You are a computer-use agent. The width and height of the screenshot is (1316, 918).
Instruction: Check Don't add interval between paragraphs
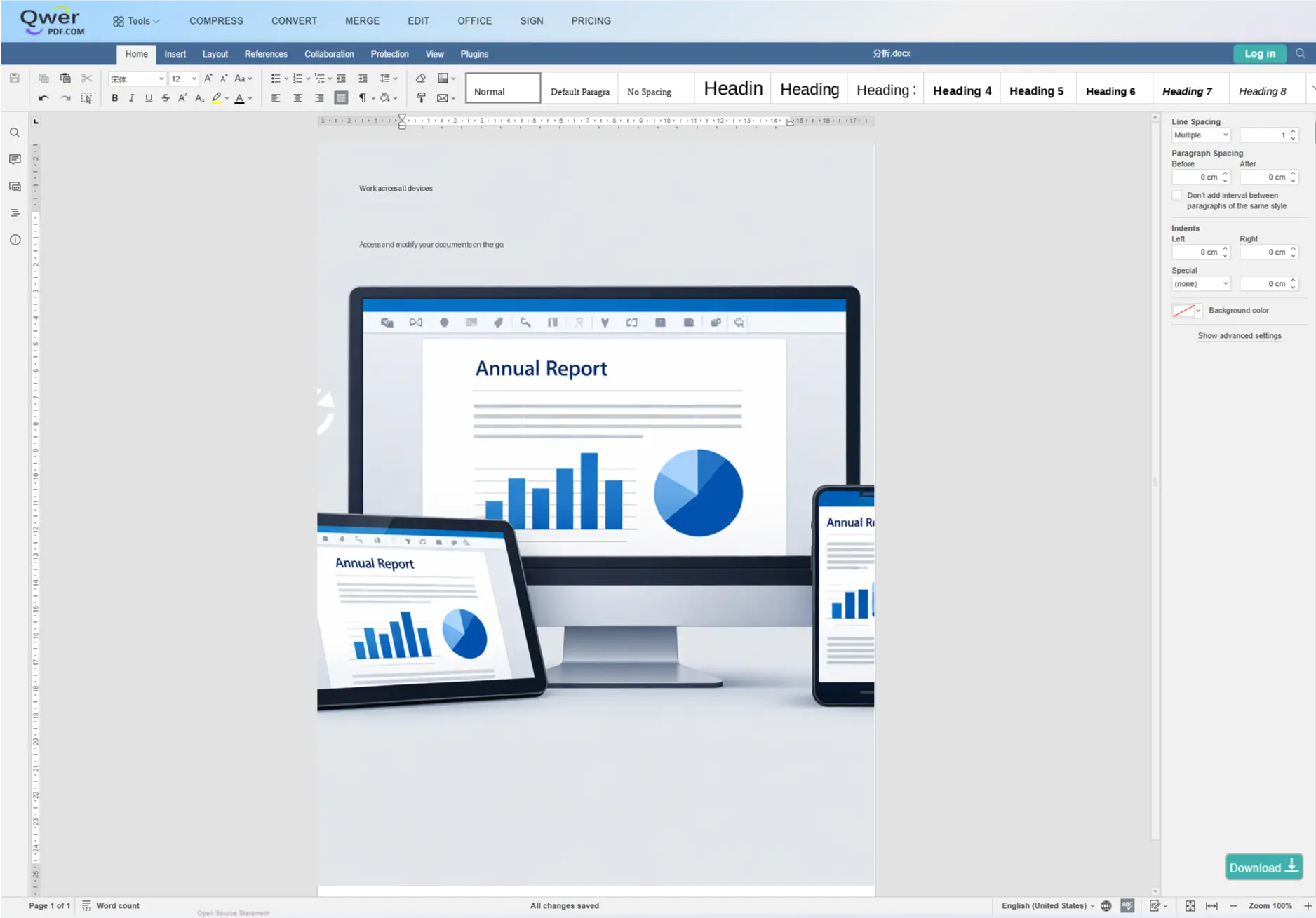tap(1177, 196)
